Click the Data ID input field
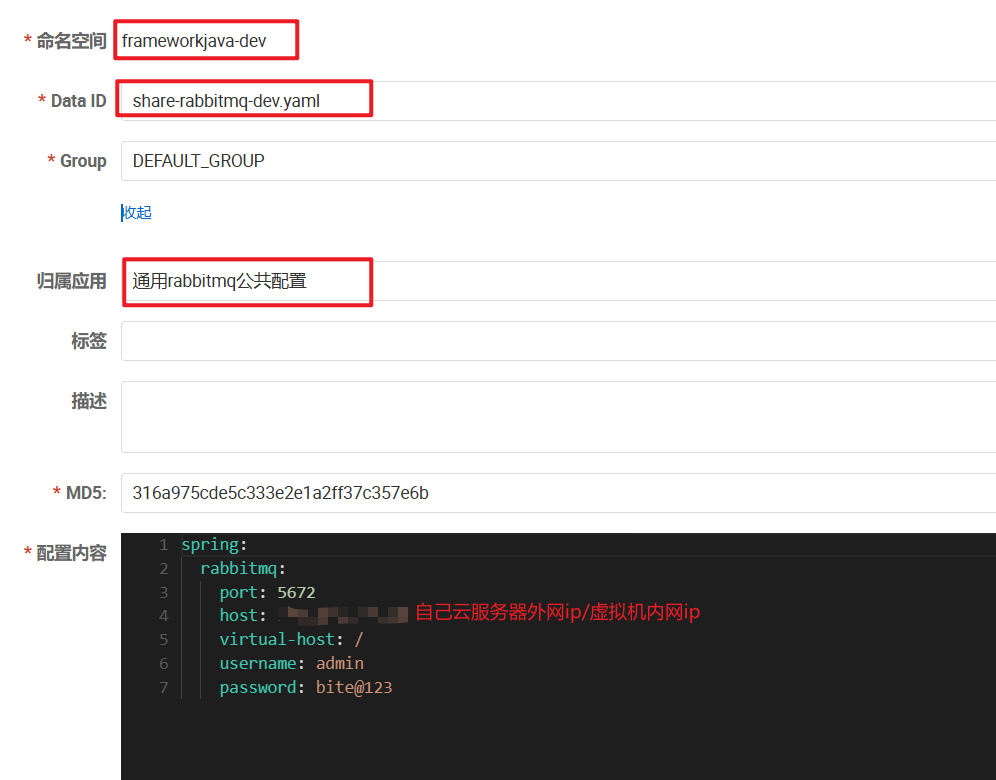996x780 pixels. tap(558, 101)
